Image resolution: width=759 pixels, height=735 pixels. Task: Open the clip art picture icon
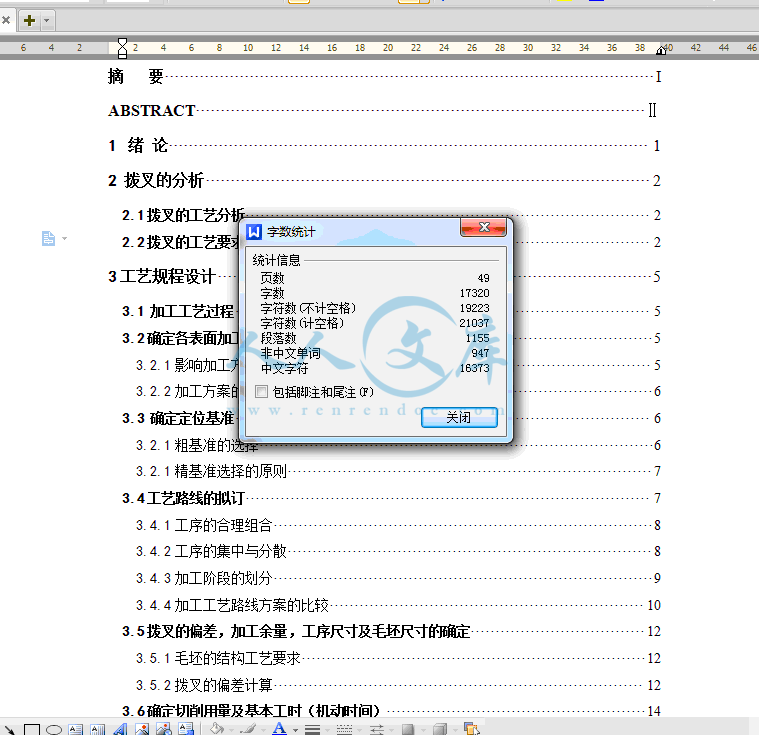point(164,729)
